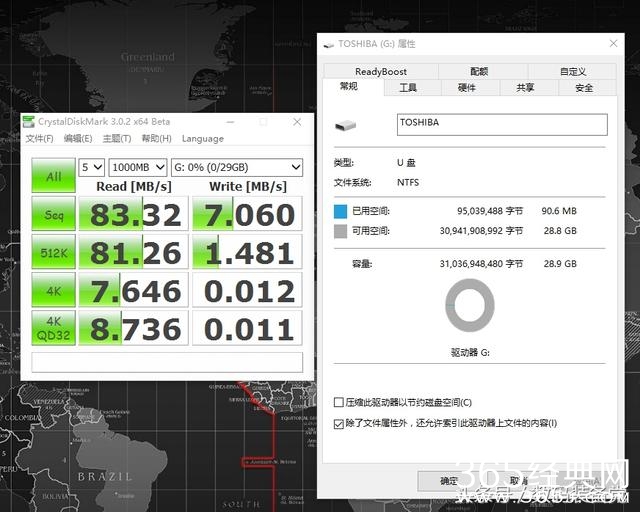The image size is (640, 512).
Task: Close the TOSHIBA properties dialog
Action: [x=613, y=44]
